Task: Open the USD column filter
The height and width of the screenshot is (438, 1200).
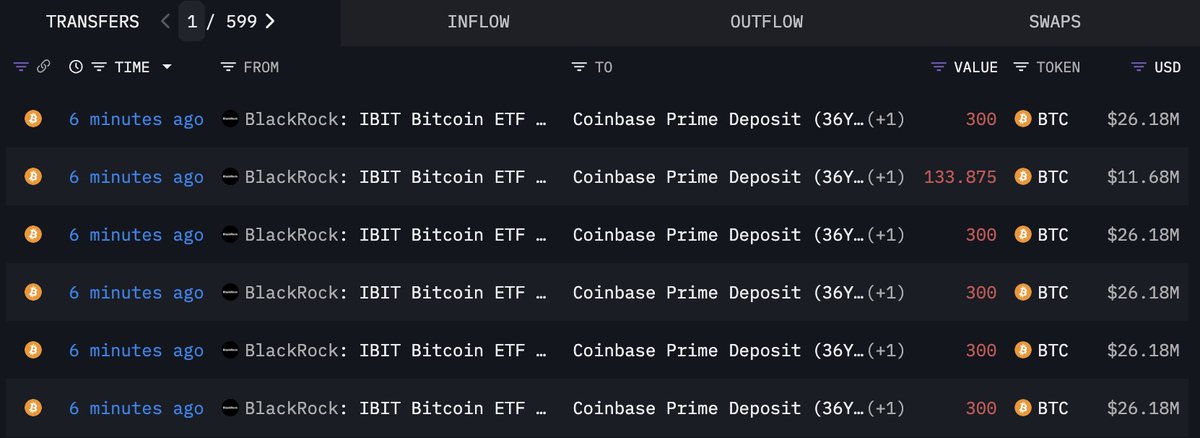Action: (x=1139, y=67)
